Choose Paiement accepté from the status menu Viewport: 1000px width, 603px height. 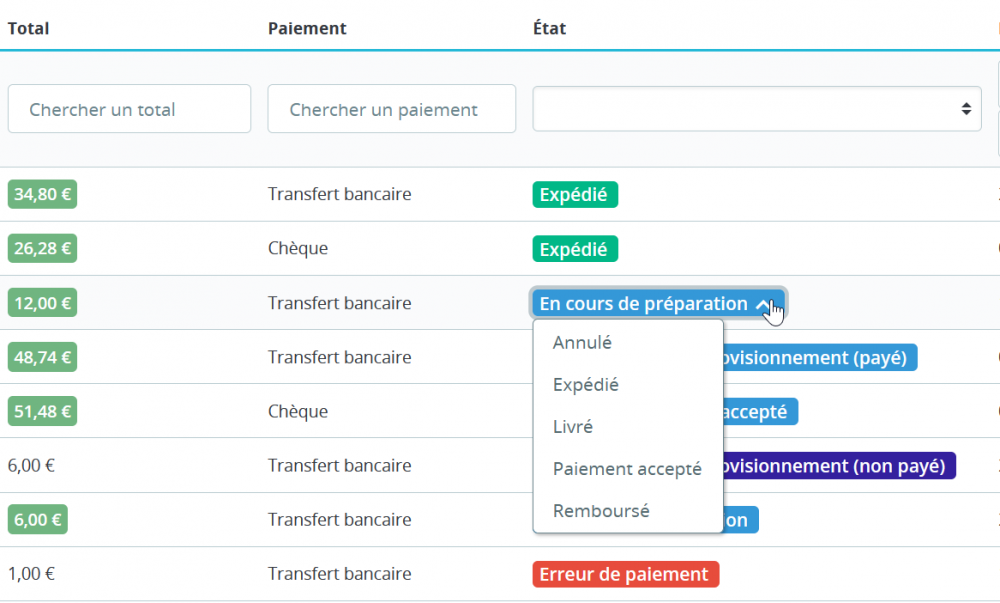(627, 469)
